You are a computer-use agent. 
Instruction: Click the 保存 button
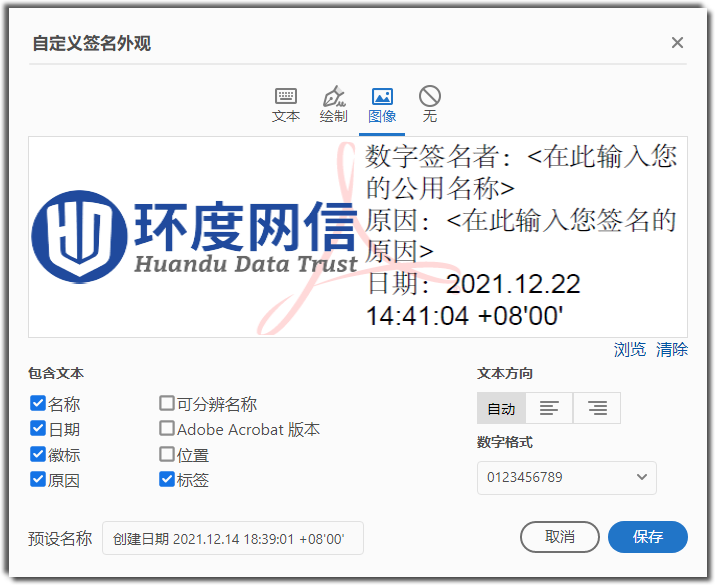[648, 537]
